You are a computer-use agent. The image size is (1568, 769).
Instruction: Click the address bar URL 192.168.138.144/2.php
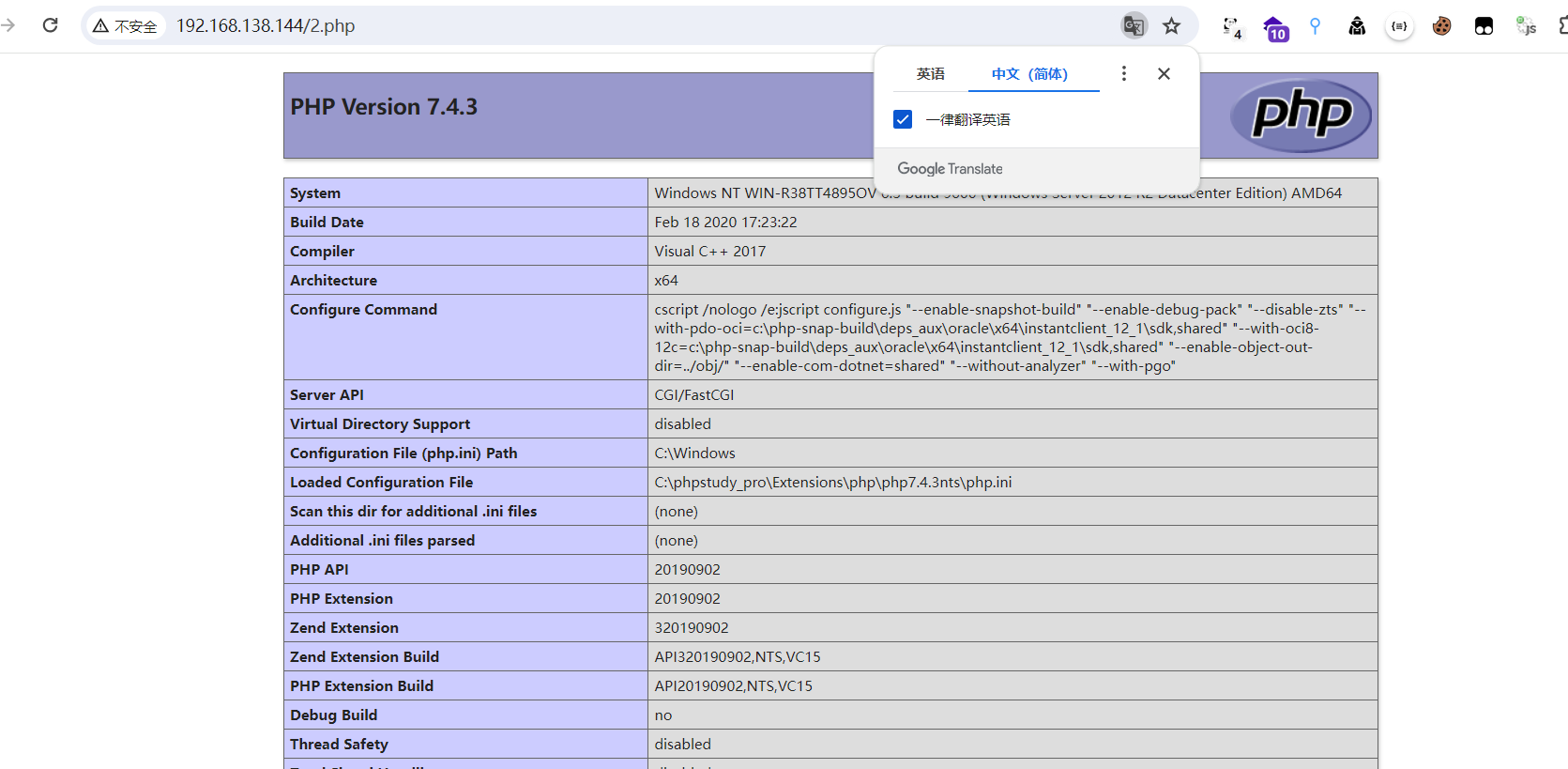(x=266, y=26)
